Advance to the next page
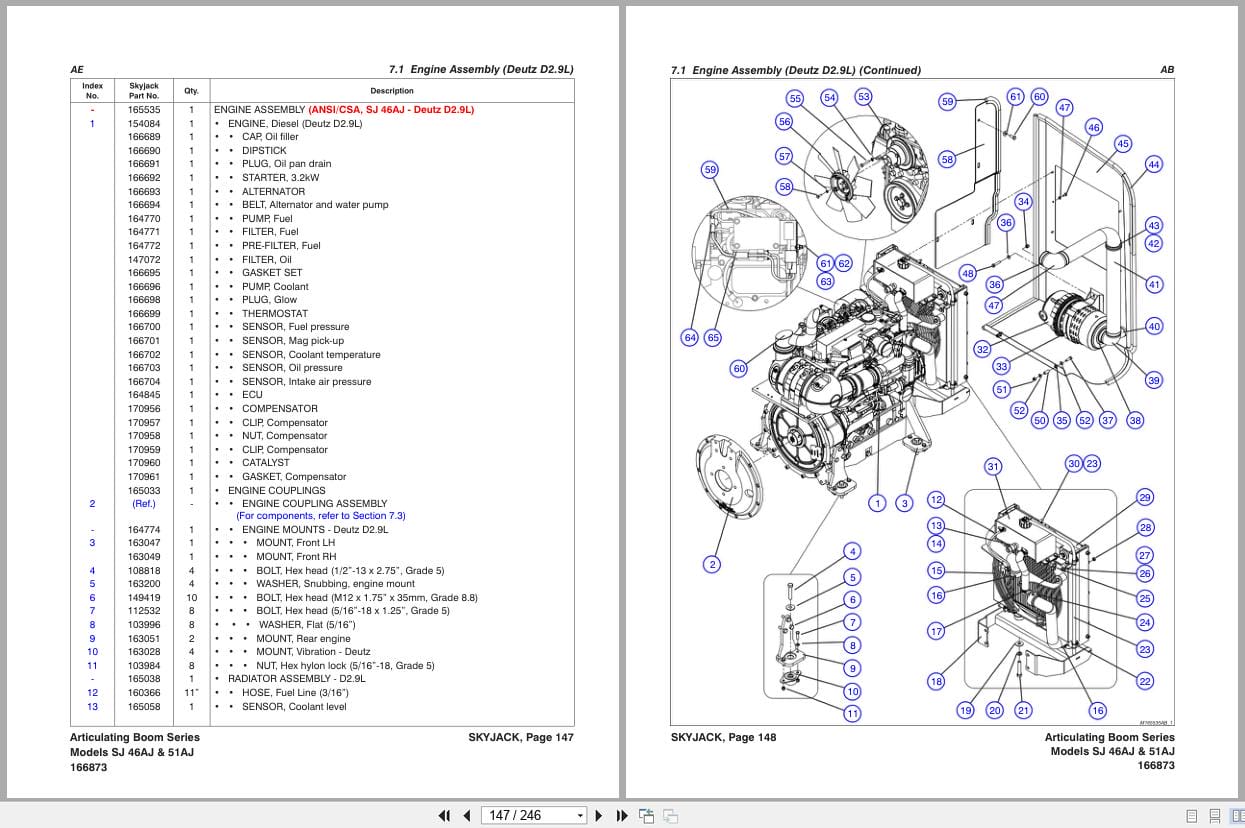Viewport: 1245px width, 828px height. click(598, 816)
